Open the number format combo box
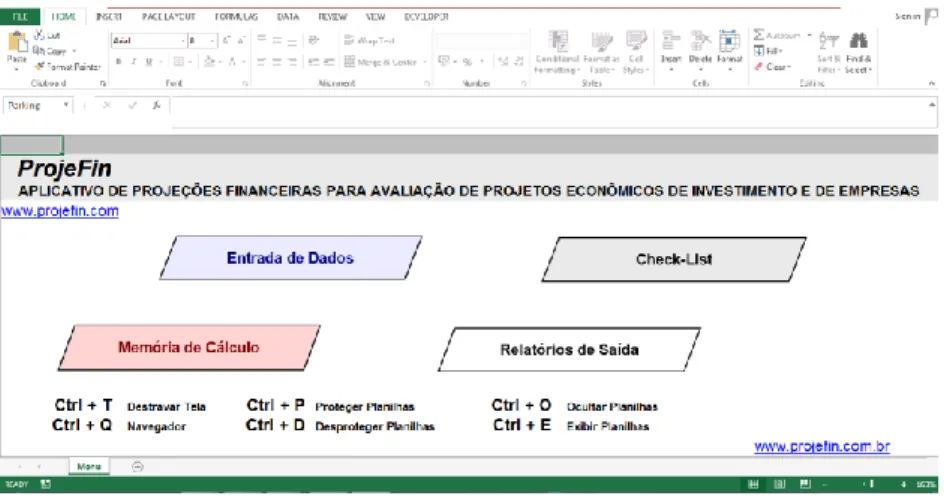This screenshot has height=499, width=944. [482, 40]
